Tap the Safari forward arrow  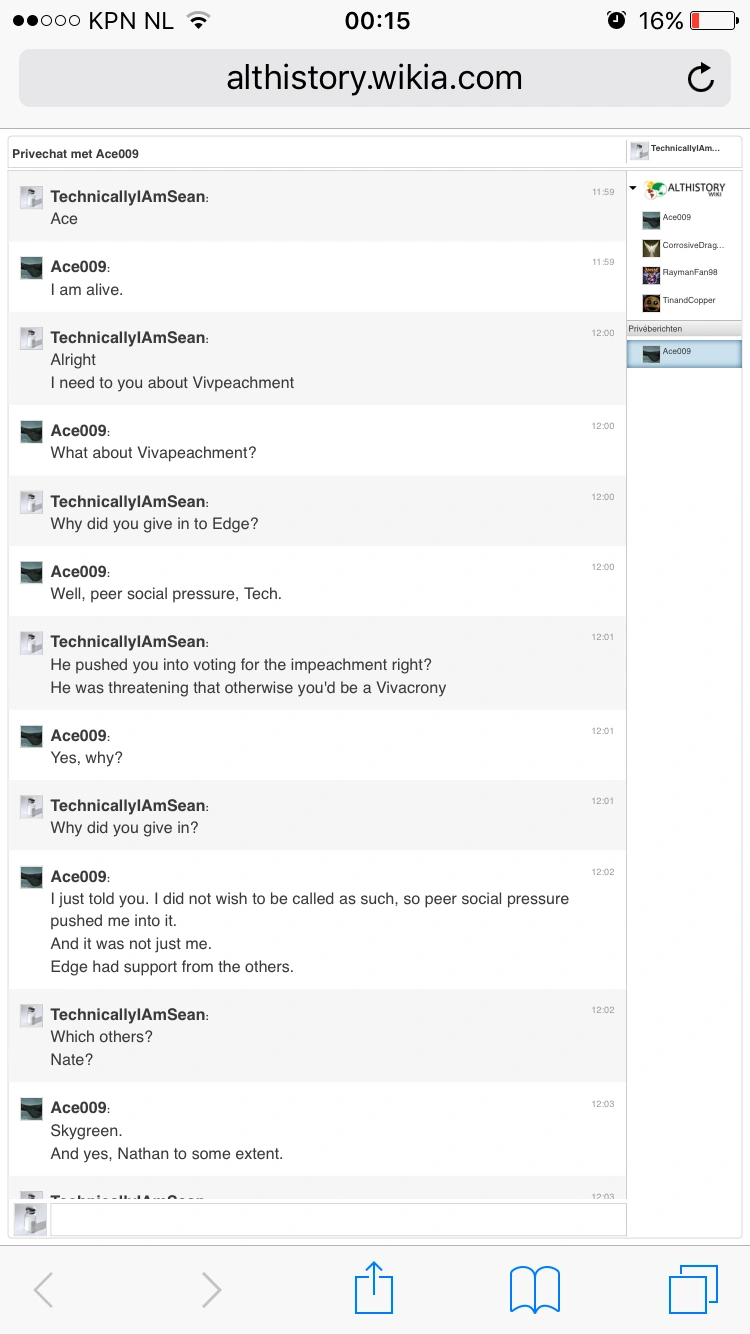(x=211, y=1289)
